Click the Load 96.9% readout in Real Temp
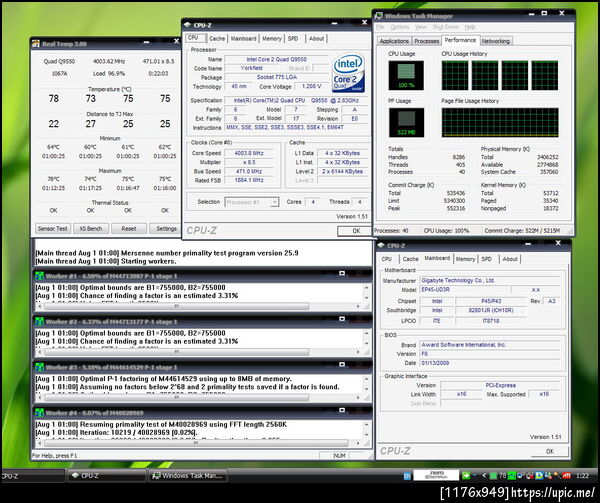 [109, 73]
